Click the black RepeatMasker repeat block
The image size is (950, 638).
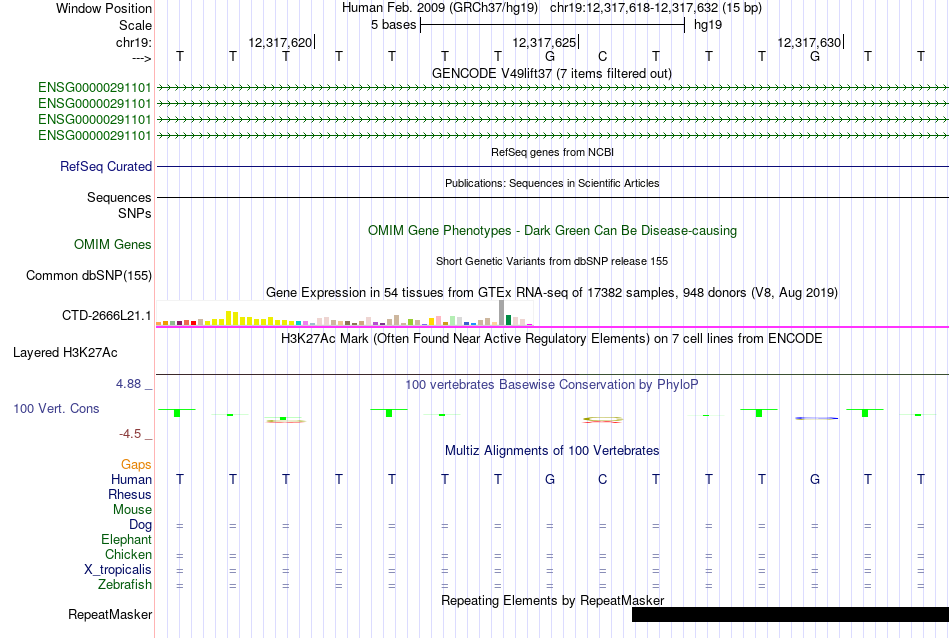click(x=790, y=614)
